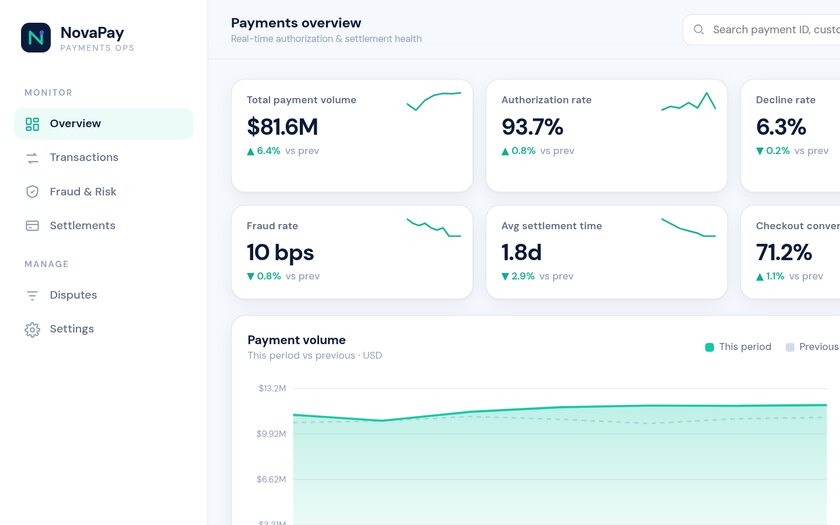Viewport: 840px width, 525px height.
Task: Click the Authorization rate sparkline
Action: [688, 101]
